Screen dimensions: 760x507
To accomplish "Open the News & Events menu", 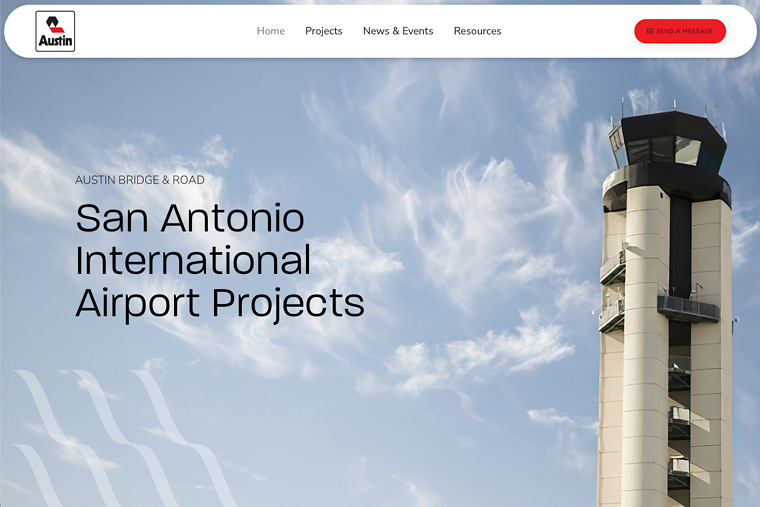I will click(x=398, y=31).
